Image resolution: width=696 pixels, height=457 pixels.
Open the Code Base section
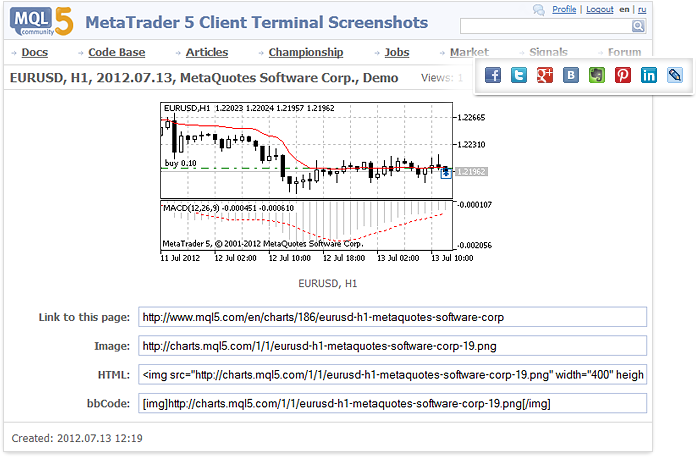point(117,52)
